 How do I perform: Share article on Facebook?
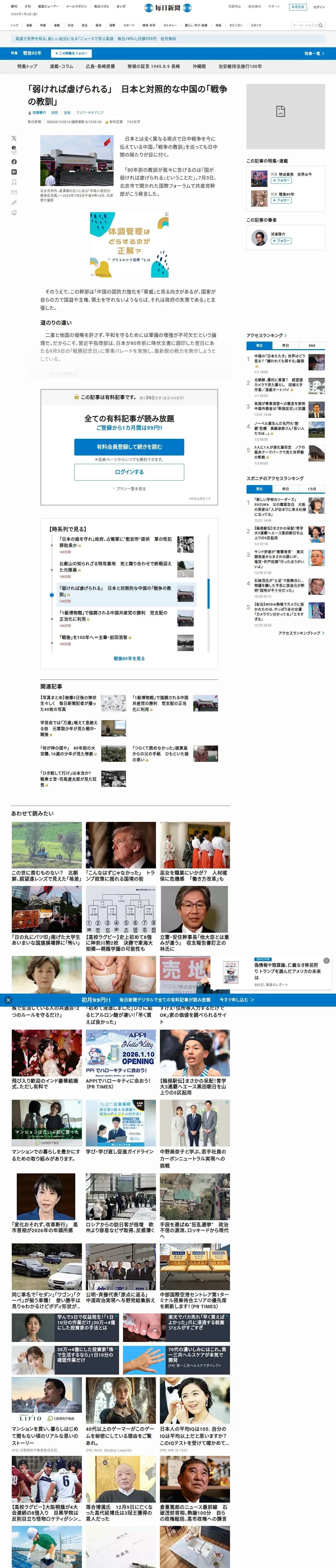pos(14,162)
